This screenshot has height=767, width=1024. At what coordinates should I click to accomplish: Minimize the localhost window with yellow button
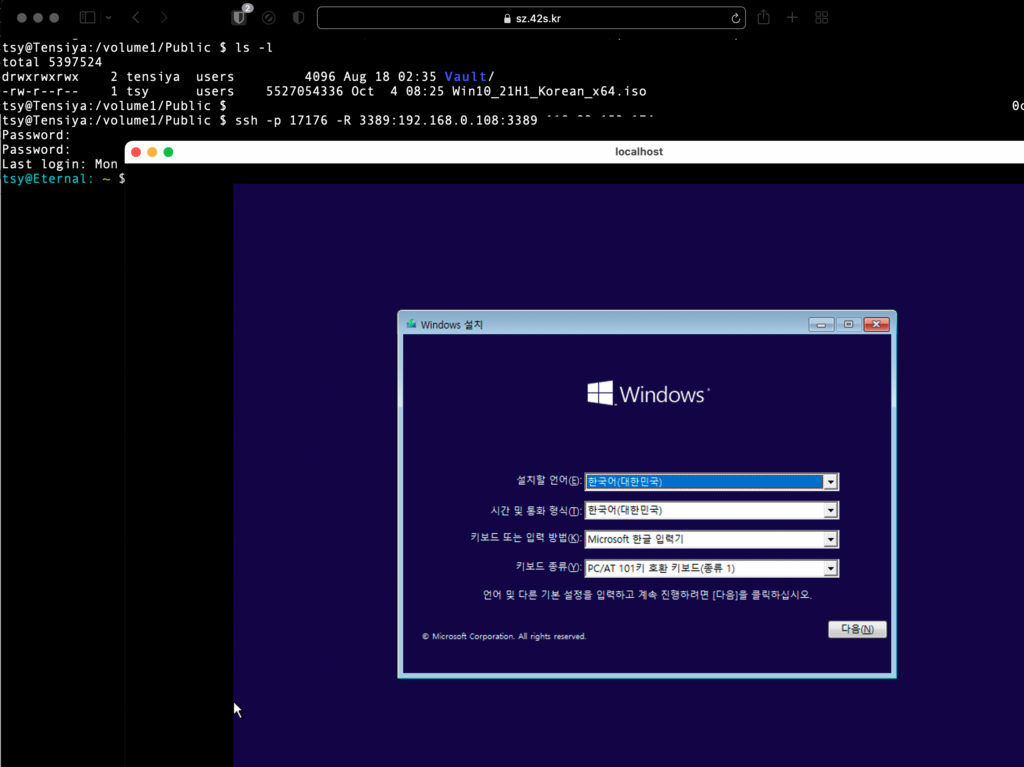152,152
